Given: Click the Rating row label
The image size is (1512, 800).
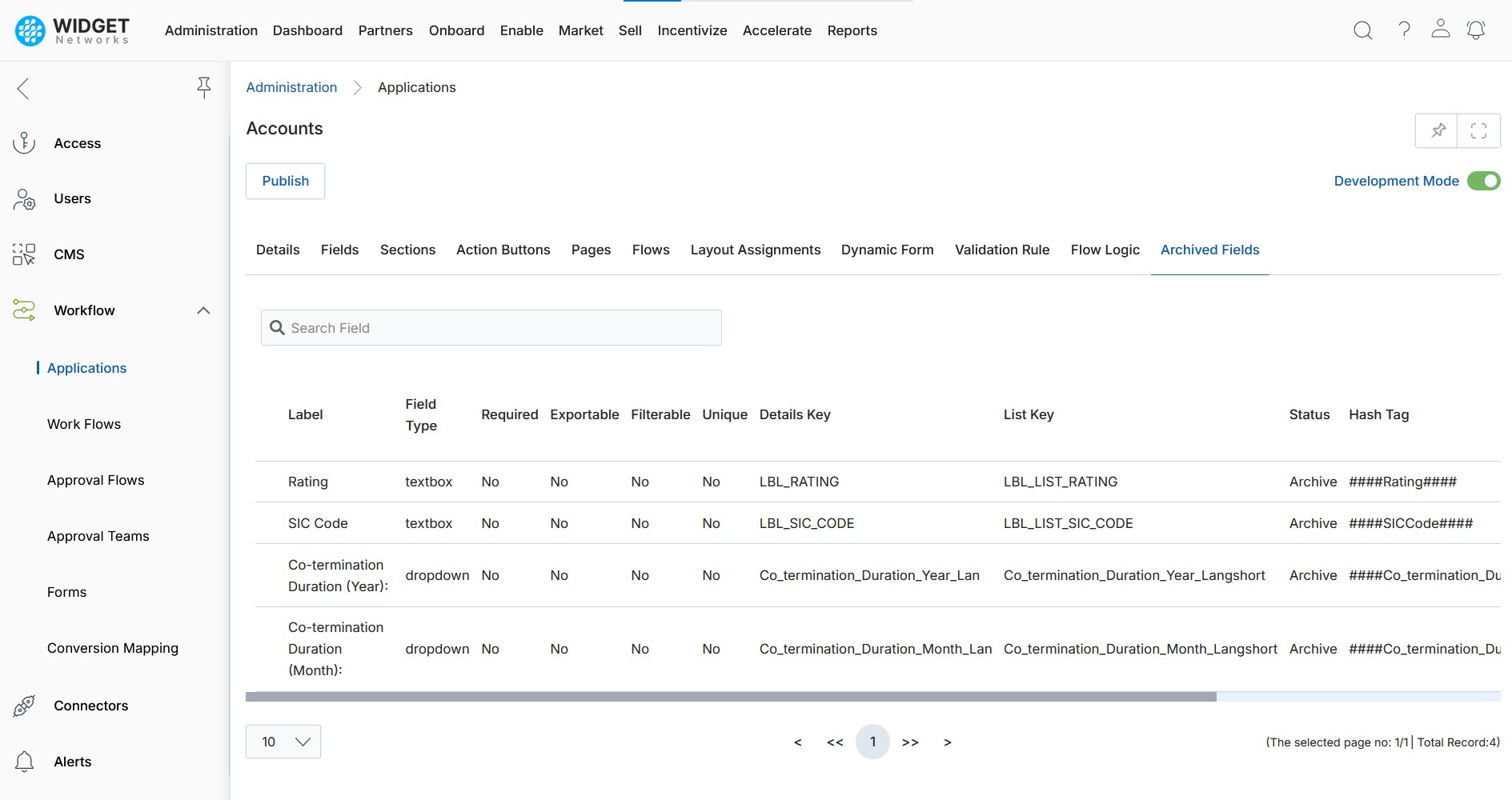Looking at the screenshot, I should 308,482.
